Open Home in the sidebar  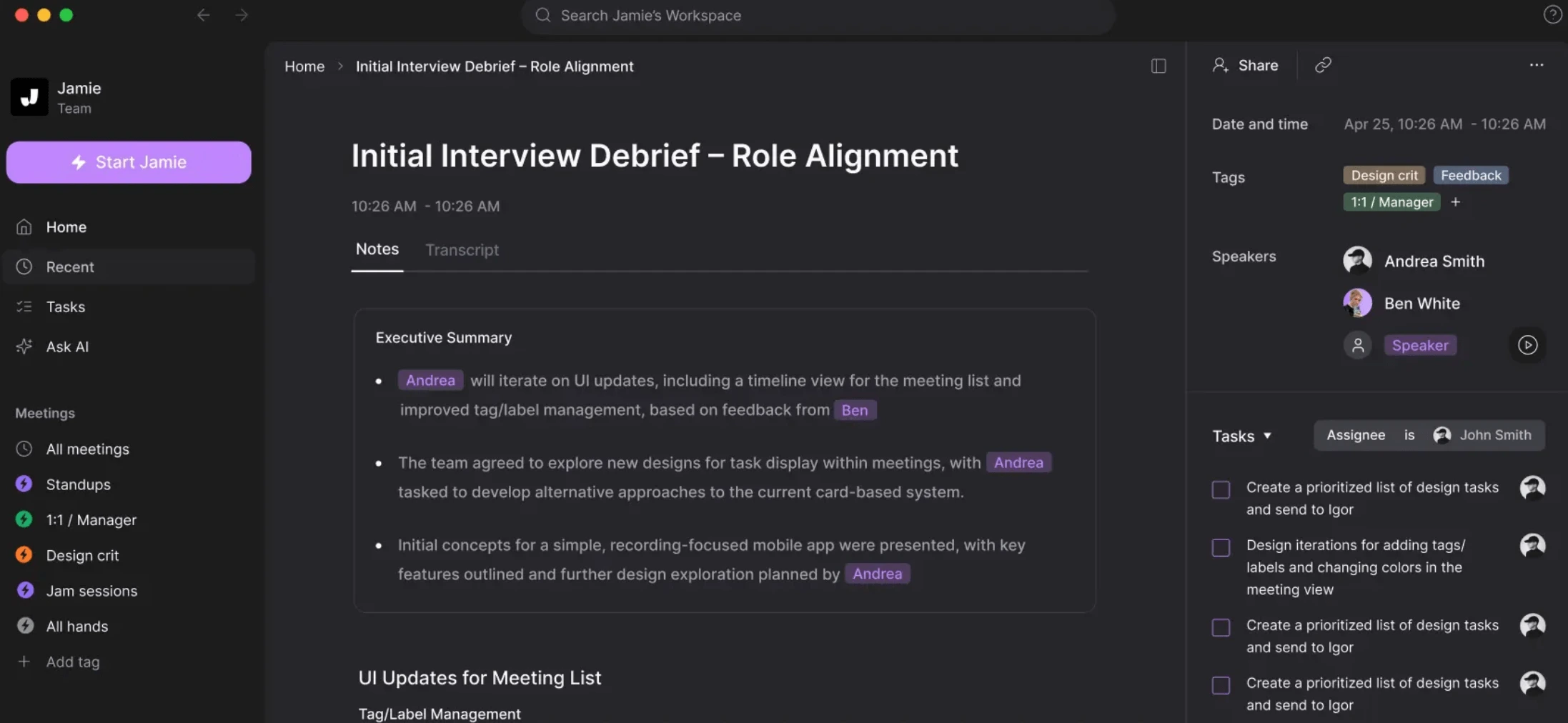129,227
